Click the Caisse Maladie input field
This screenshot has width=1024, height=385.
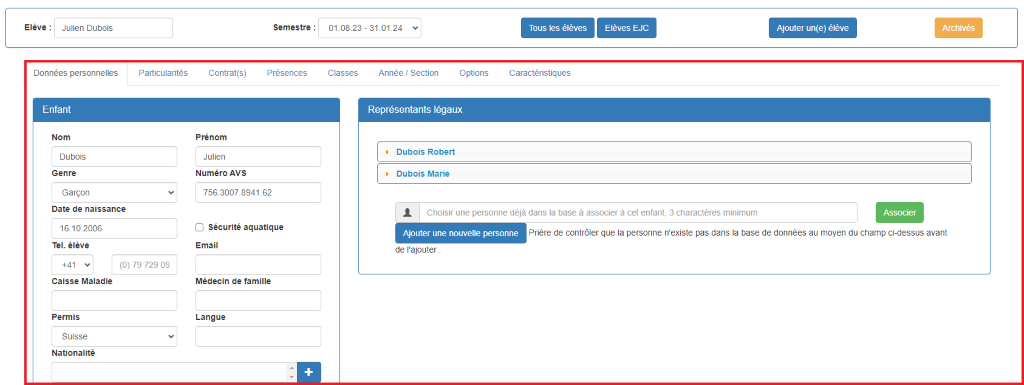[x=114, y=300]
